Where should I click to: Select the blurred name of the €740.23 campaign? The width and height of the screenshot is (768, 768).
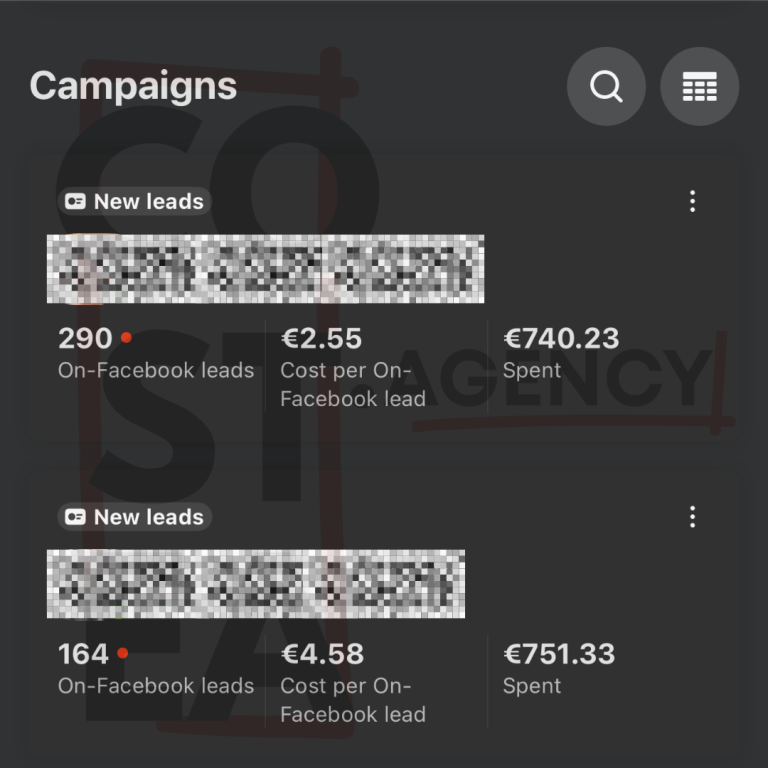pos(265,269)
